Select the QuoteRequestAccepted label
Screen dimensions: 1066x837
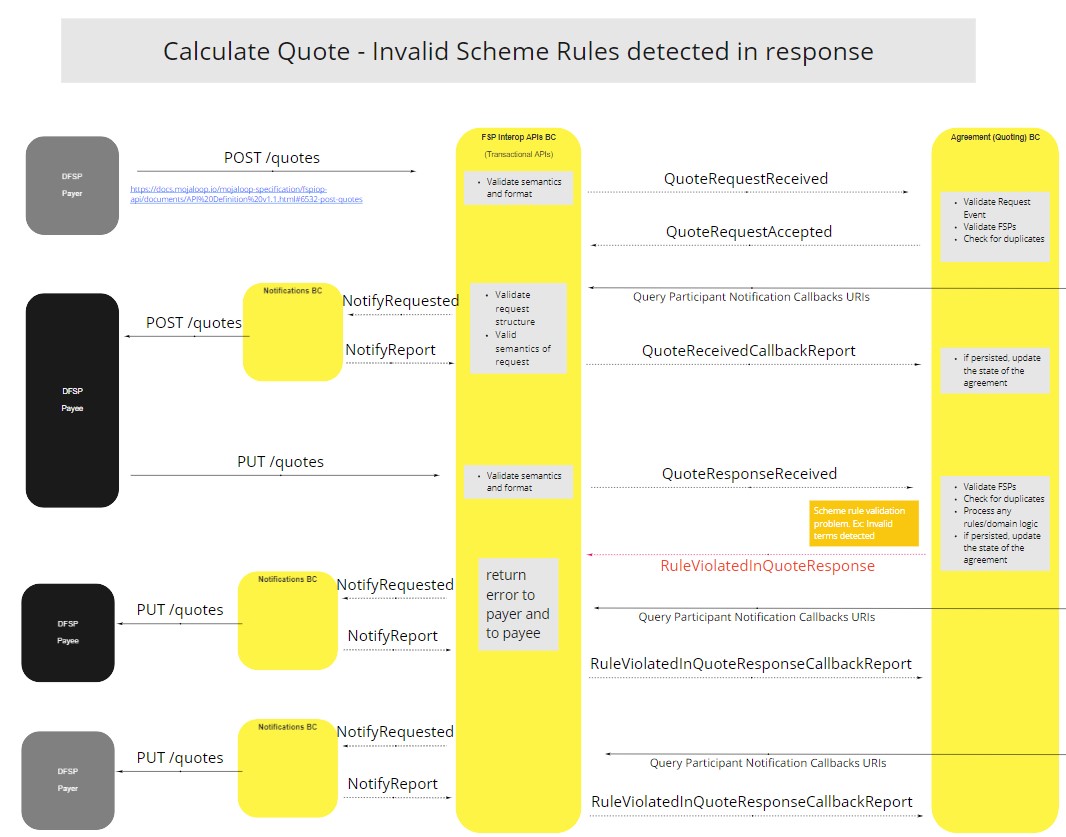coord(746,231)
